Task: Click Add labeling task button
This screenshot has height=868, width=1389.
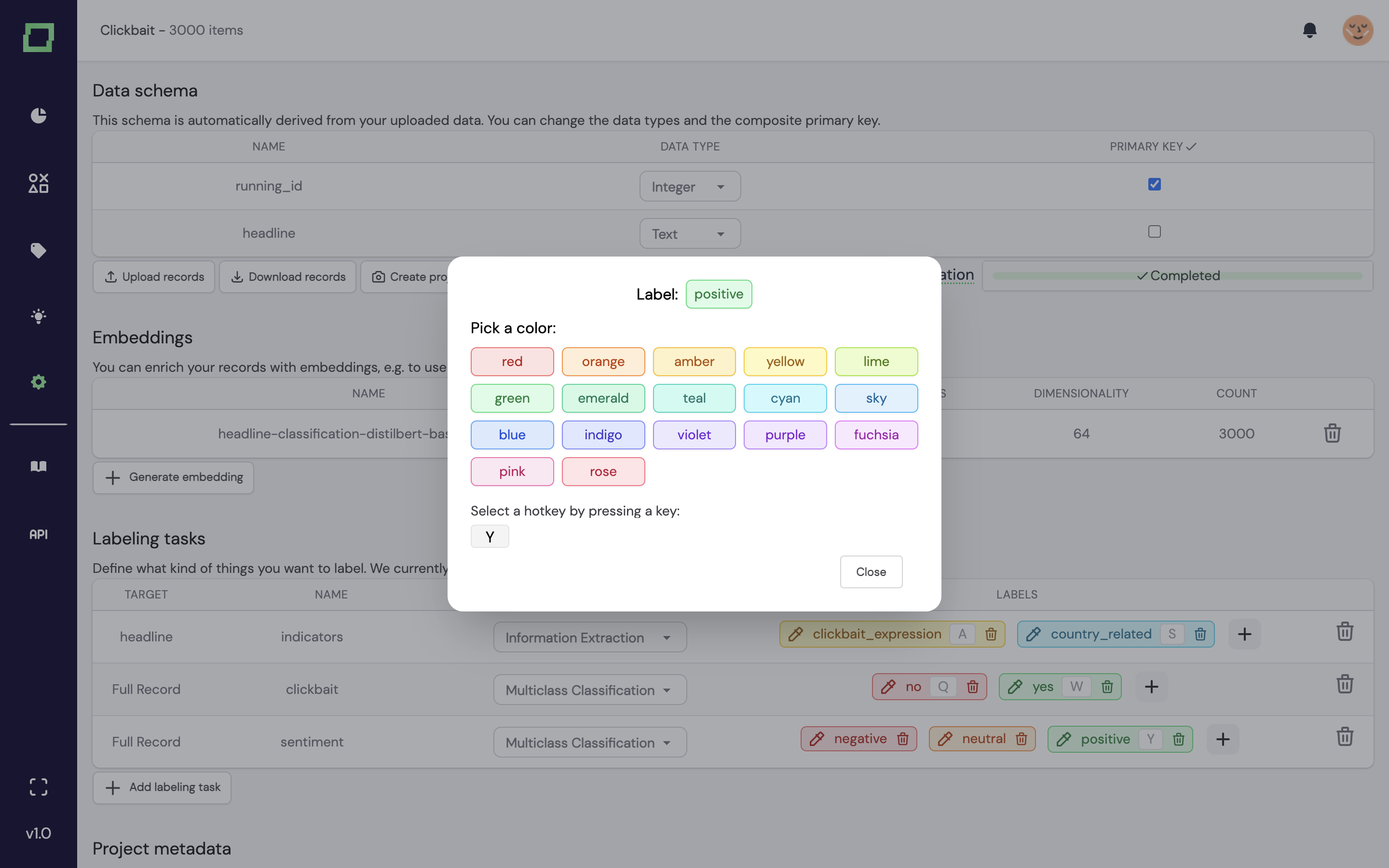Action: [x=163, y=787]
